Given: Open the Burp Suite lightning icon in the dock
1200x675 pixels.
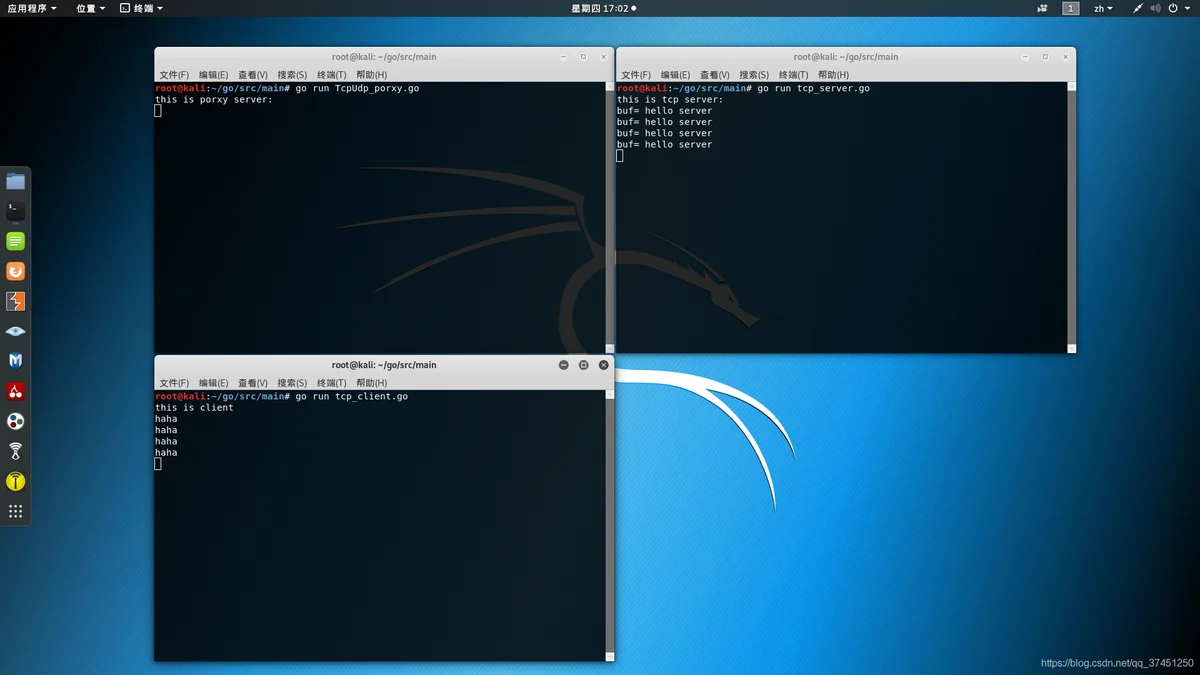Looking at the screenshot, I should 15,301.
